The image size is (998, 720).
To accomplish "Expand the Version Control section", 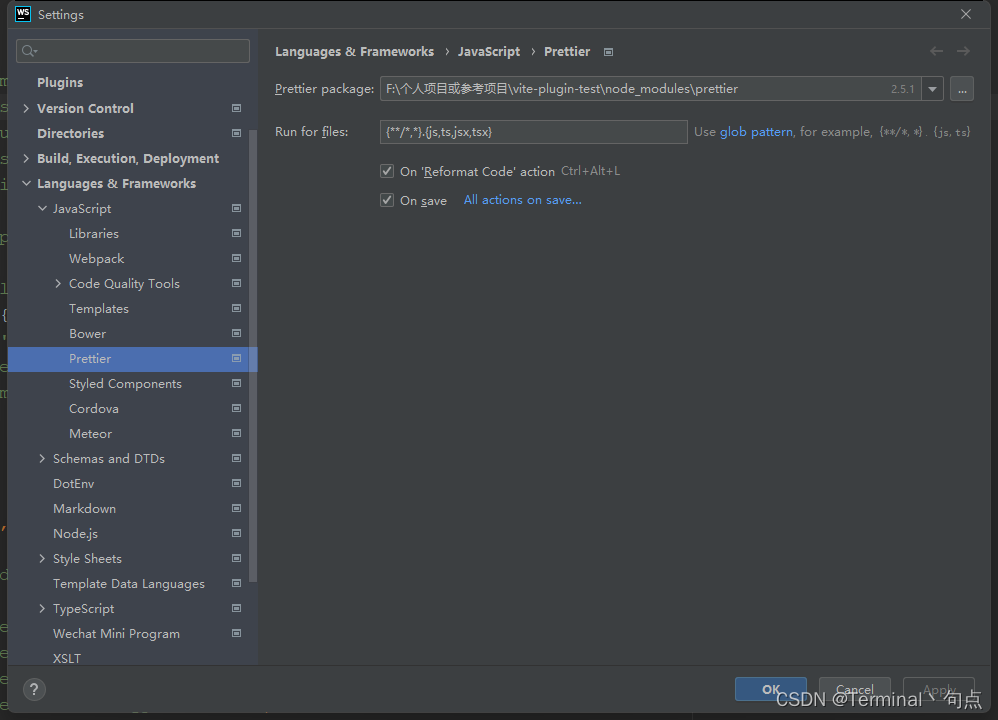I will 26,108.
